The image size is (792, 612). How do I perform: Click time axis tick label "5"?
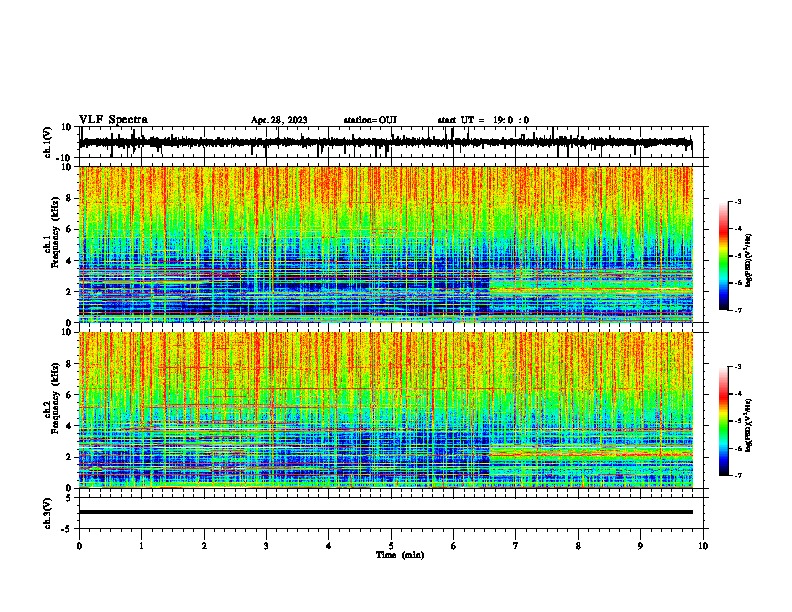click(x=391, y=546)
